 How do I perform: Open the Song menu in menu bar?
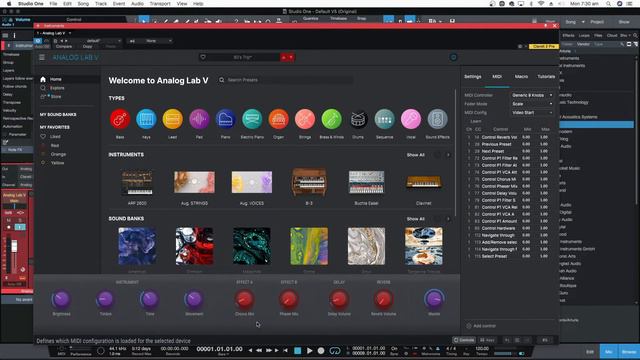coord(83,4)
